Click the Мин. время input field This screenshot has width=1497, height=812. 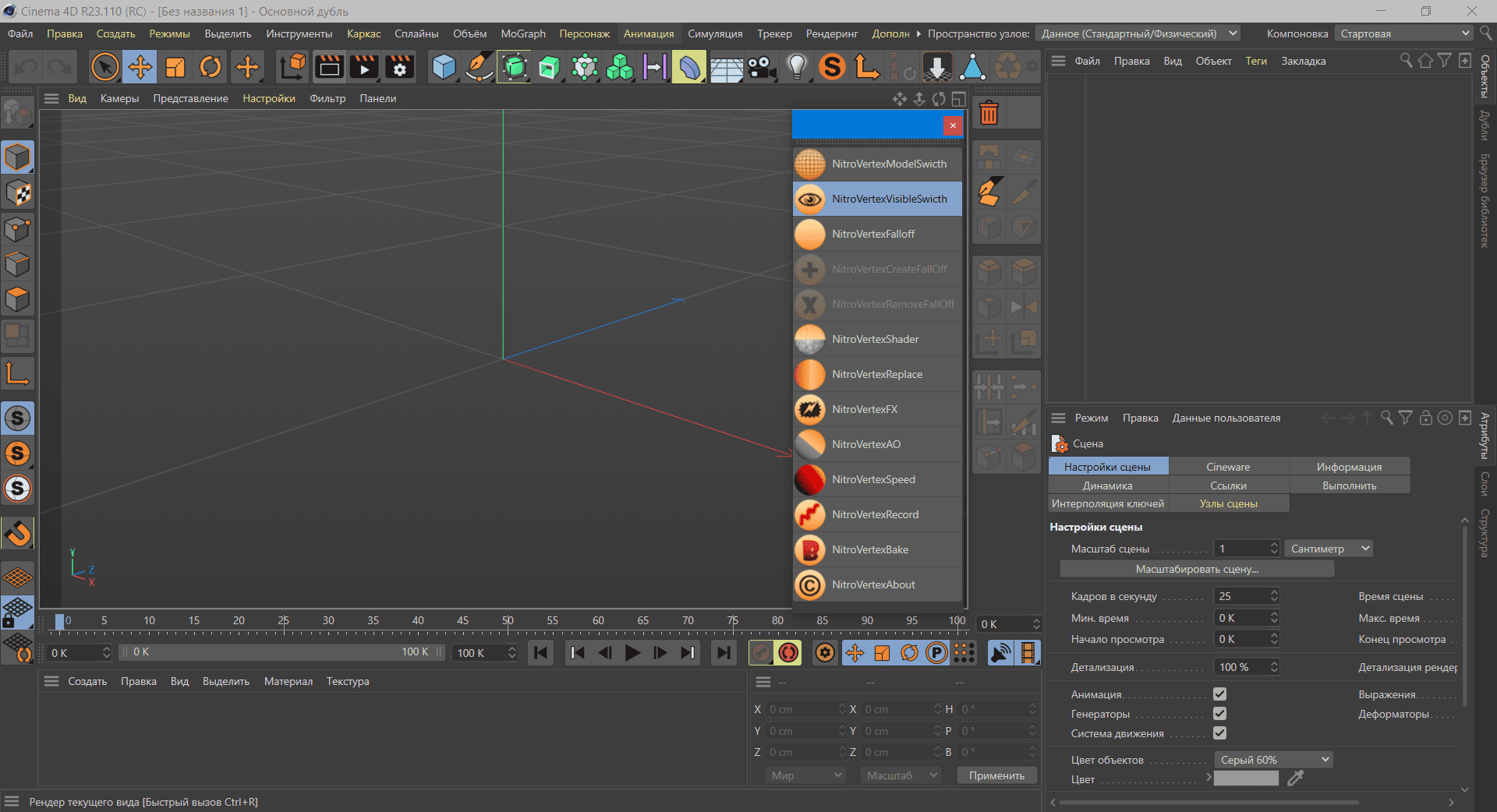pyautogui.click(x=1240, y=617)
